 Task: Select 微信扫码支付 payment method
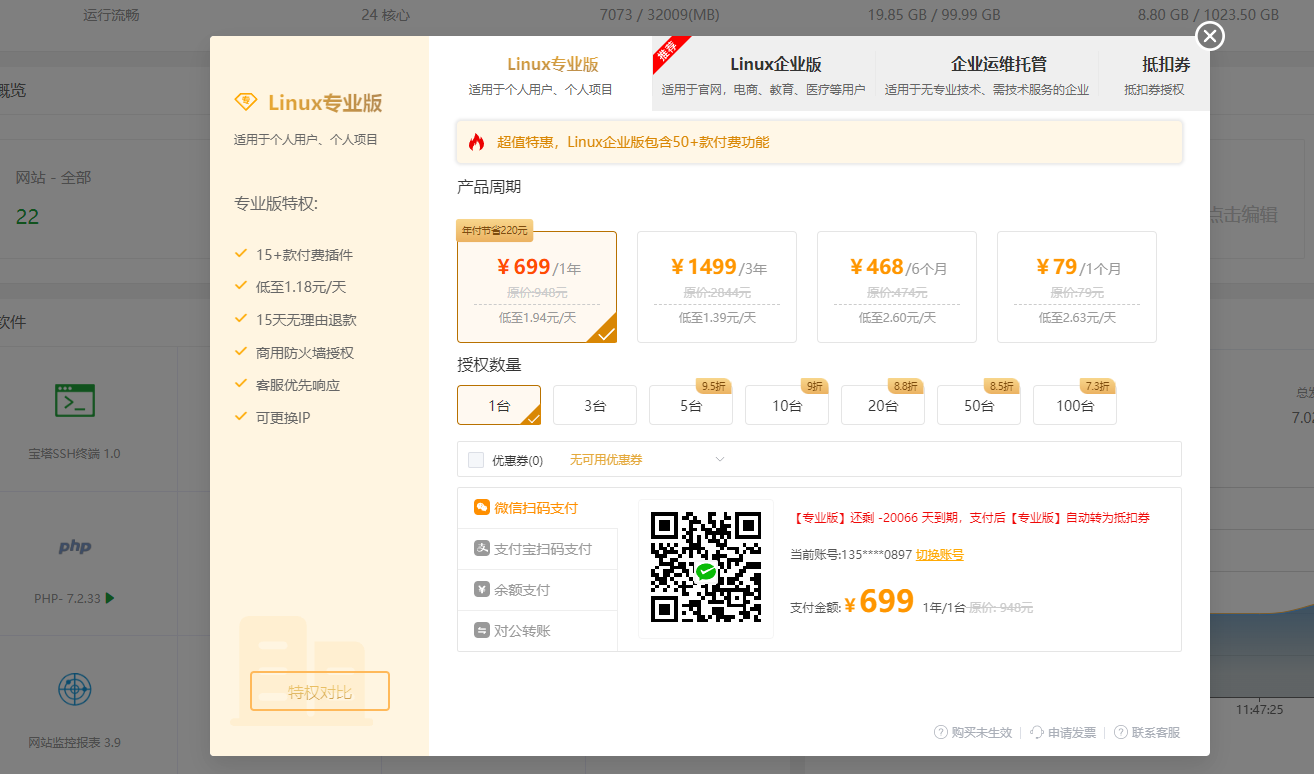tap(538, 508)
